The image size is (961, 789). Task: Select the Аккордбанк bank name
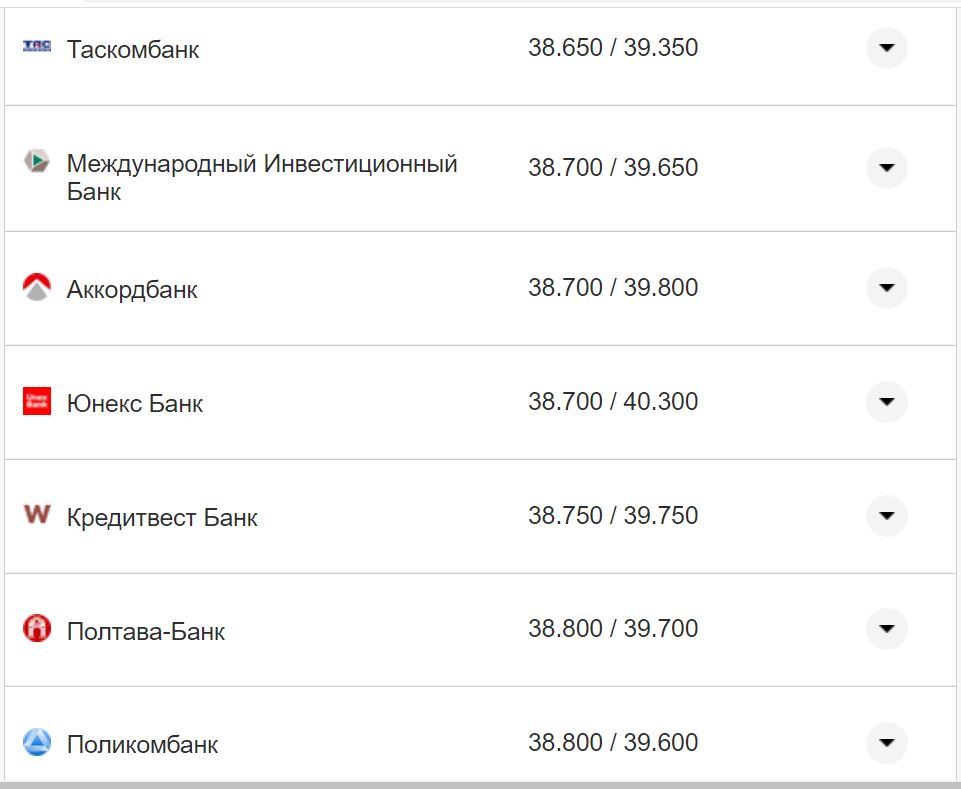point(131,289)
